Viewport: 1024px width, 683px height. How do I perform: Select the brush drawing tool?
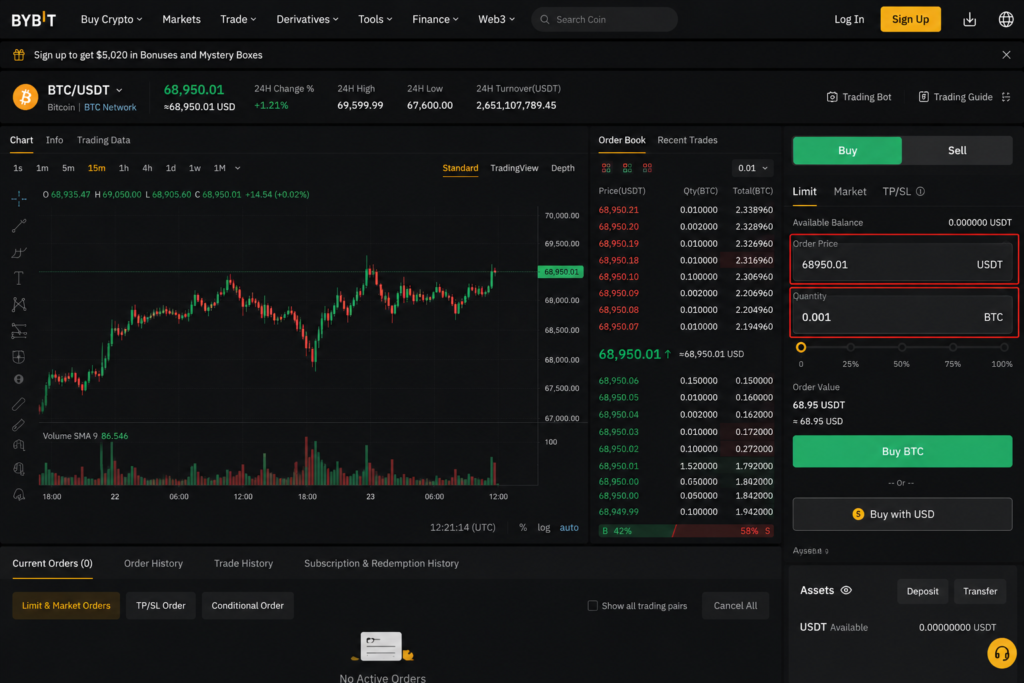[x=18, y=252]
